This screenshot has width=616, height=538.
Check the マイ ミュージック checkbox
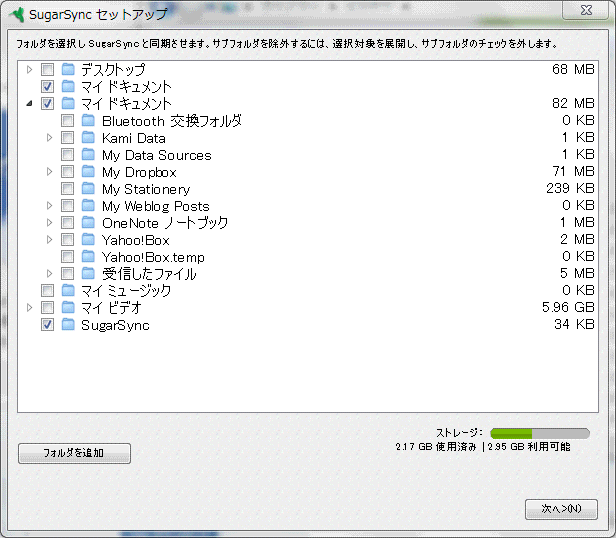(x=48, y=290)
